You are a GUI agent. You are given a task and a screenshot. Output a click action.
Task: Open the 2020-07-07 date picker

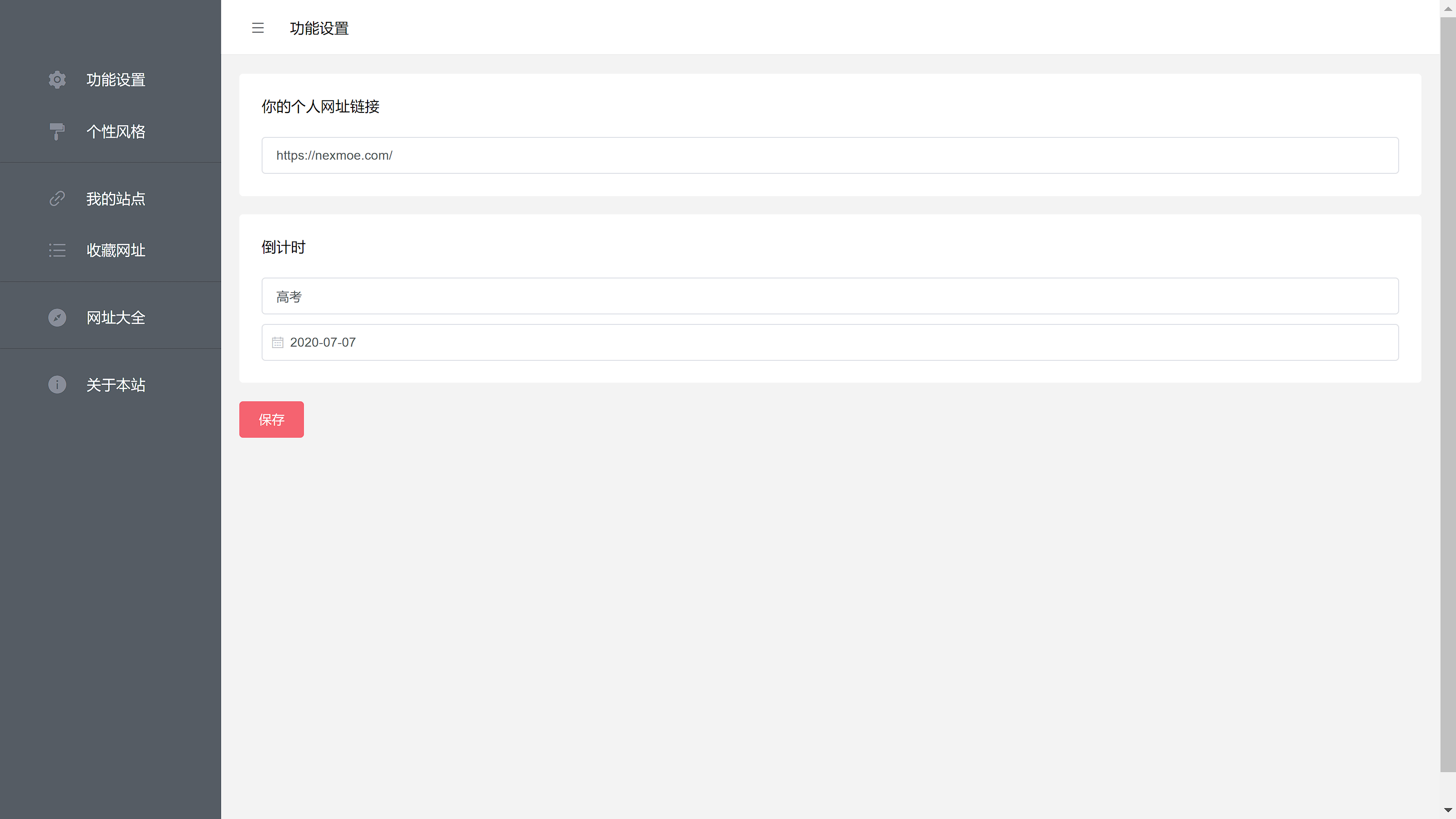coord(830,343)
